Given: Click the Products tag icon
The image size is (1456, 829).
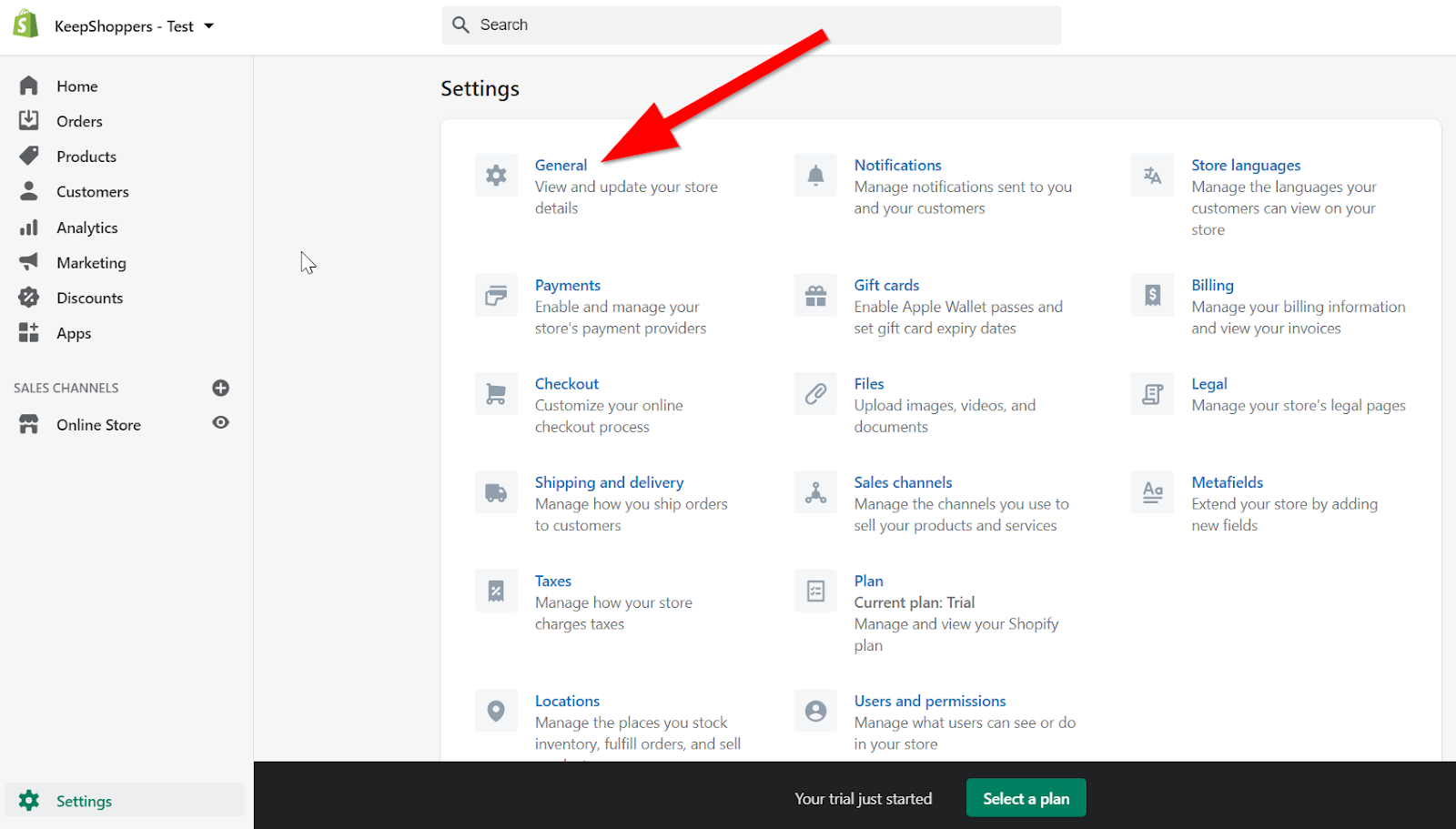Looking at the screenshot, I should (29, 156).
